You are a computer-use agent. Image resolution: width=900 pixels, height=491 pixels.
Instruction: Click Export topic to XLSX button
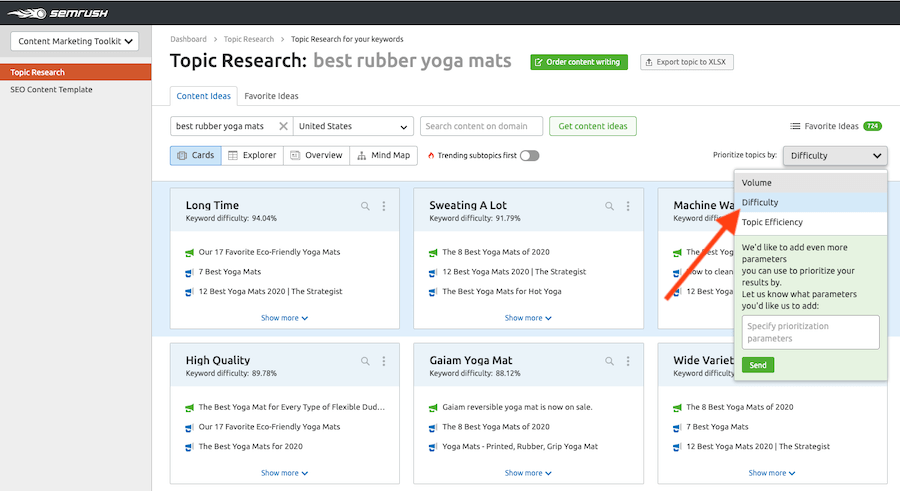click(x=686, y=62)
